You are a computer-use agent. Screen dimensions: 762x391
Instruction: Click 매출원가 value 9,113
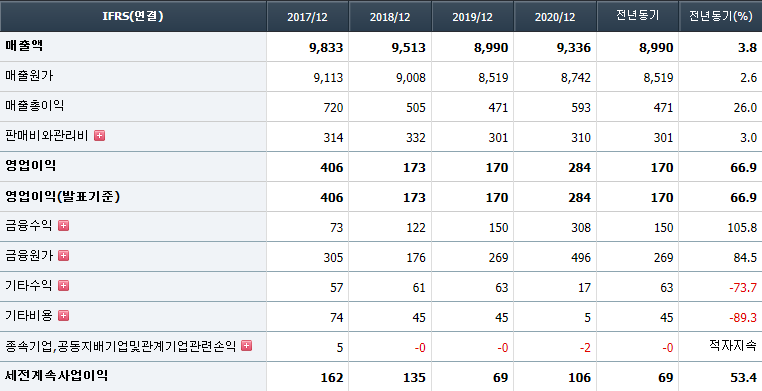coord(329,78)
